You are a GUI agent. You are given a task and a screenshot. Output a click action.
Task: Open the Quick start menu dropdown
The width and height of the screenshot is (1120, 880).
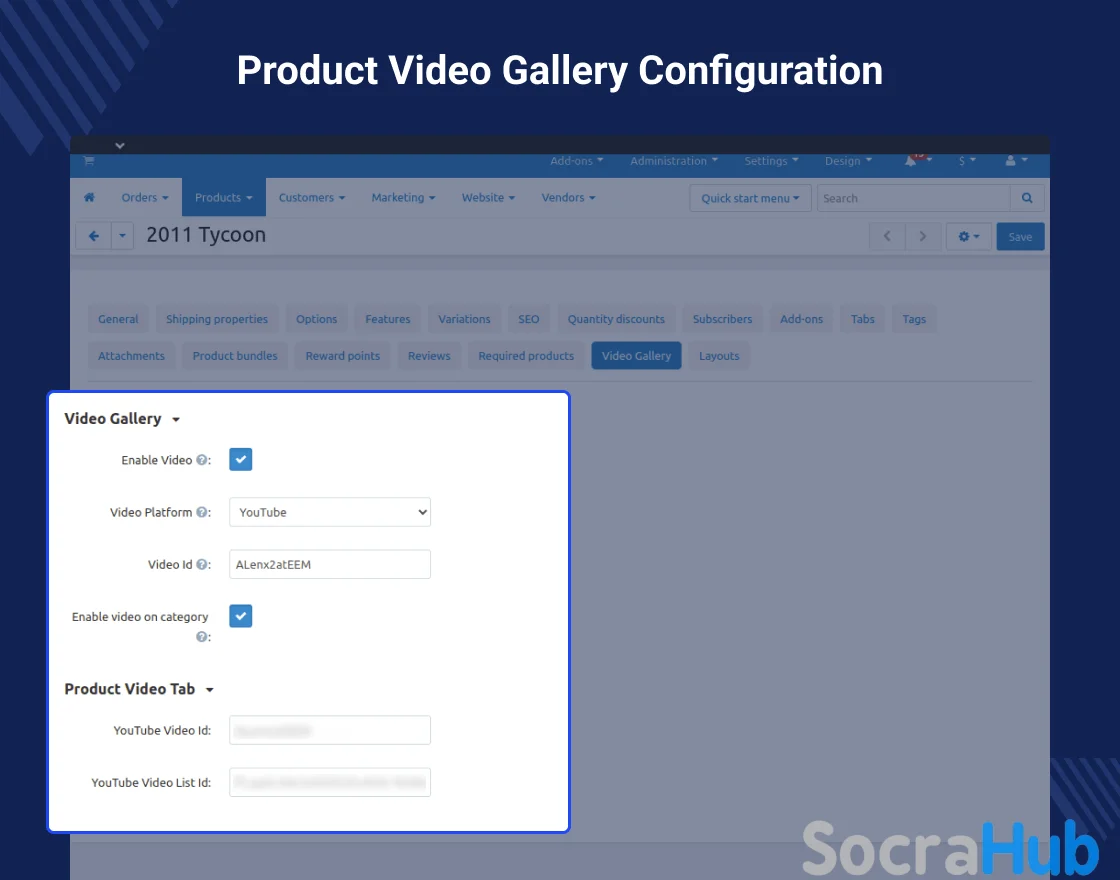click(x=750, y=198)
